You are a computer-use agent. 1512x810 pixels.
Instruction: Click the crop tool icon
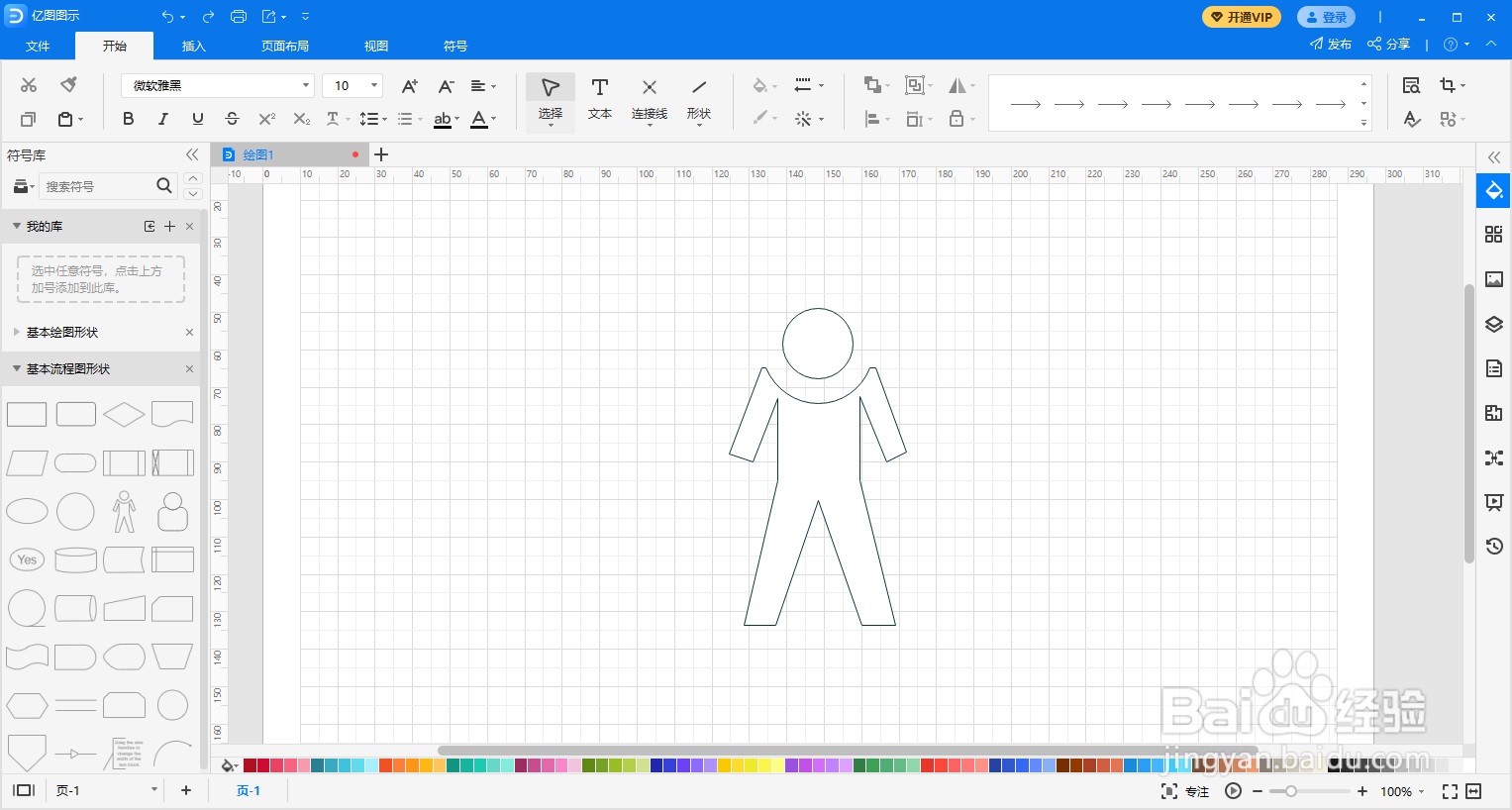(1448, 85)
